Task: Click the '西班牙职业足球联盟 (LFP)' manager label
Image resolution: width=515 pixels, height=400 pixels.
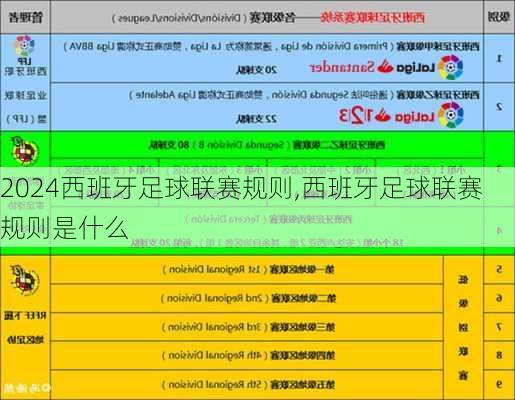Action: pyautogui.click(x=25, y=95)
